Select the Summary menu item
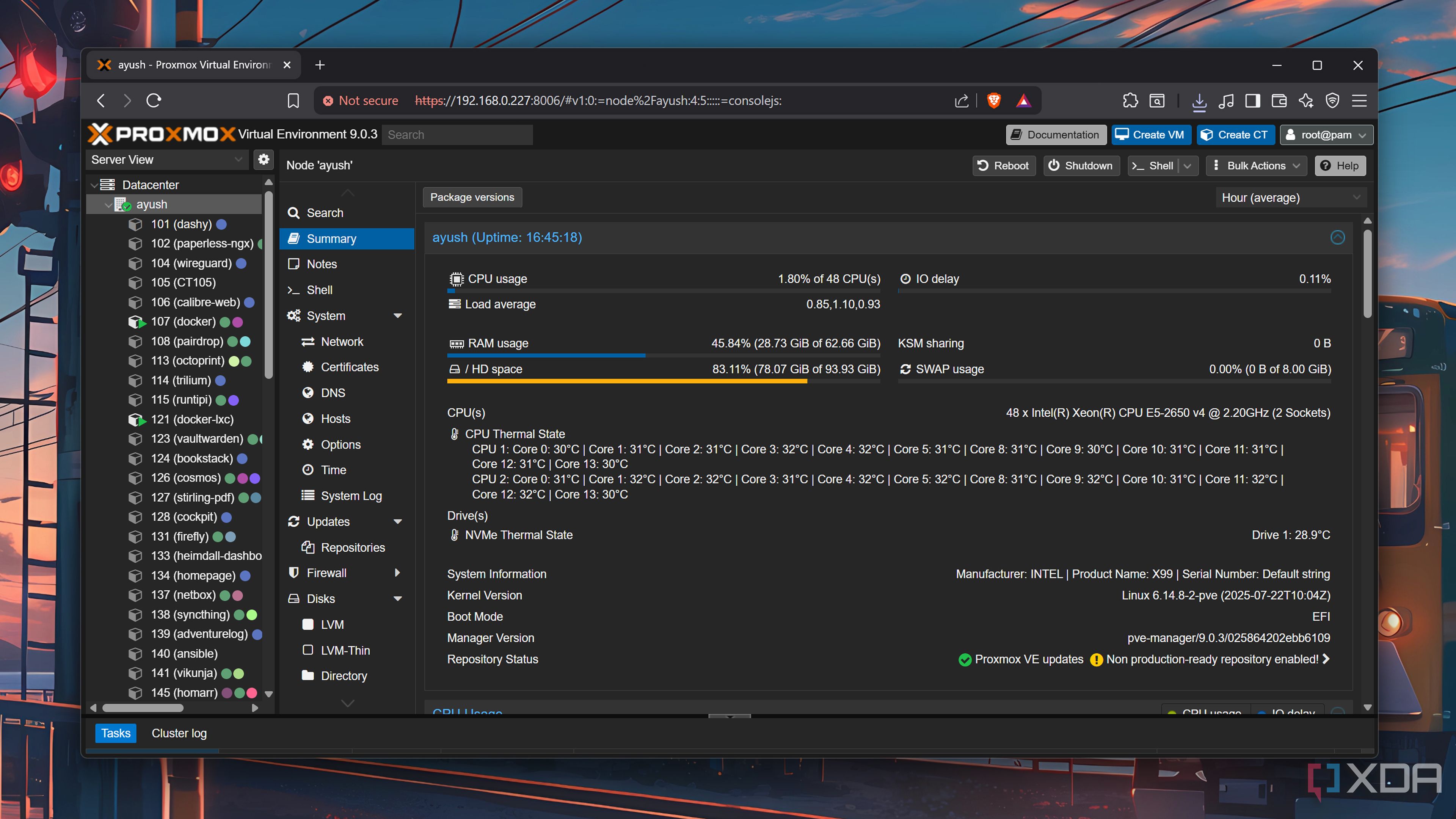The width and height of the screenshot is (1456, 819). click(x=347, y=238)
